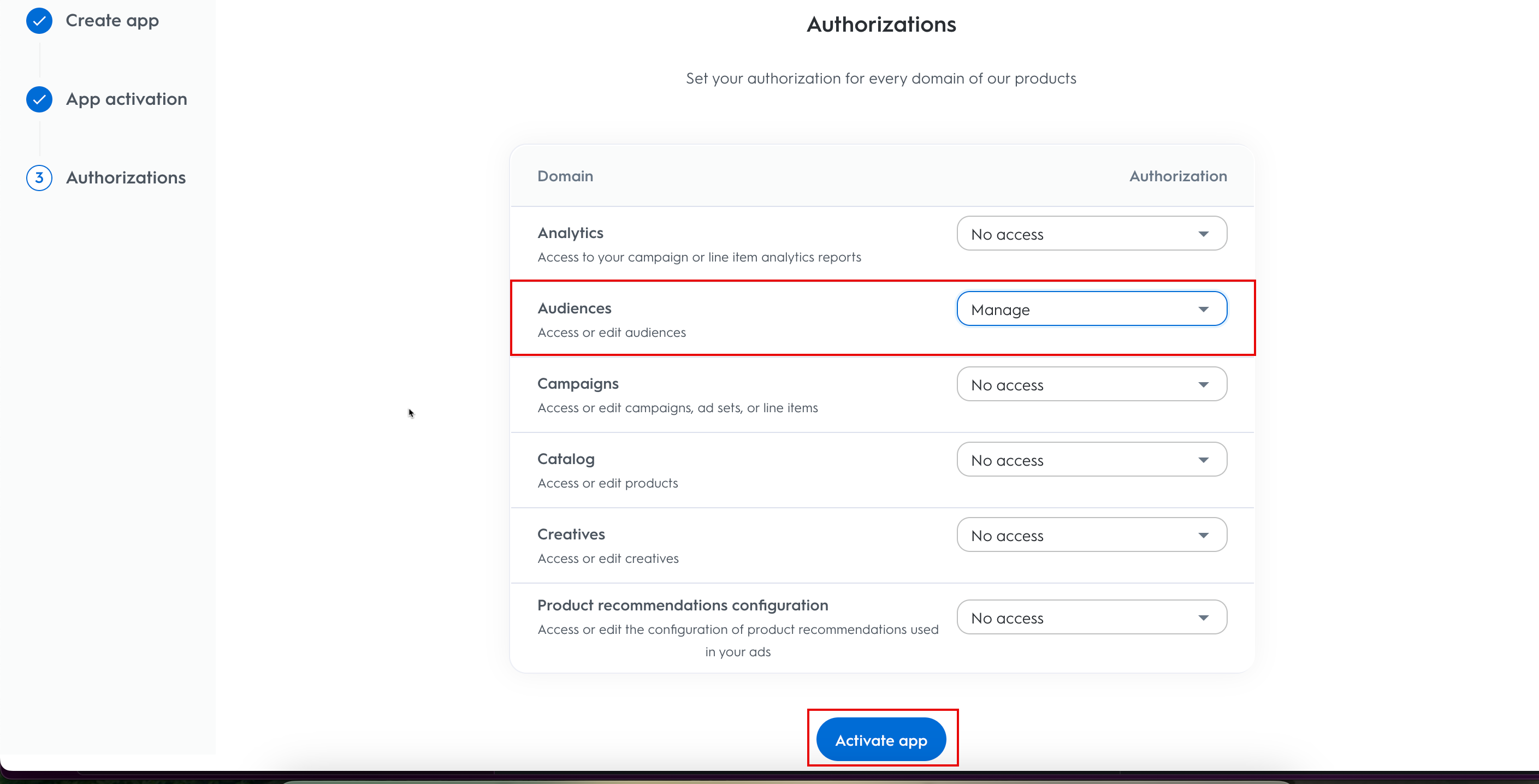Click the App activation checkmark icon
1539x784 pixels.
[x=38, y=99]
